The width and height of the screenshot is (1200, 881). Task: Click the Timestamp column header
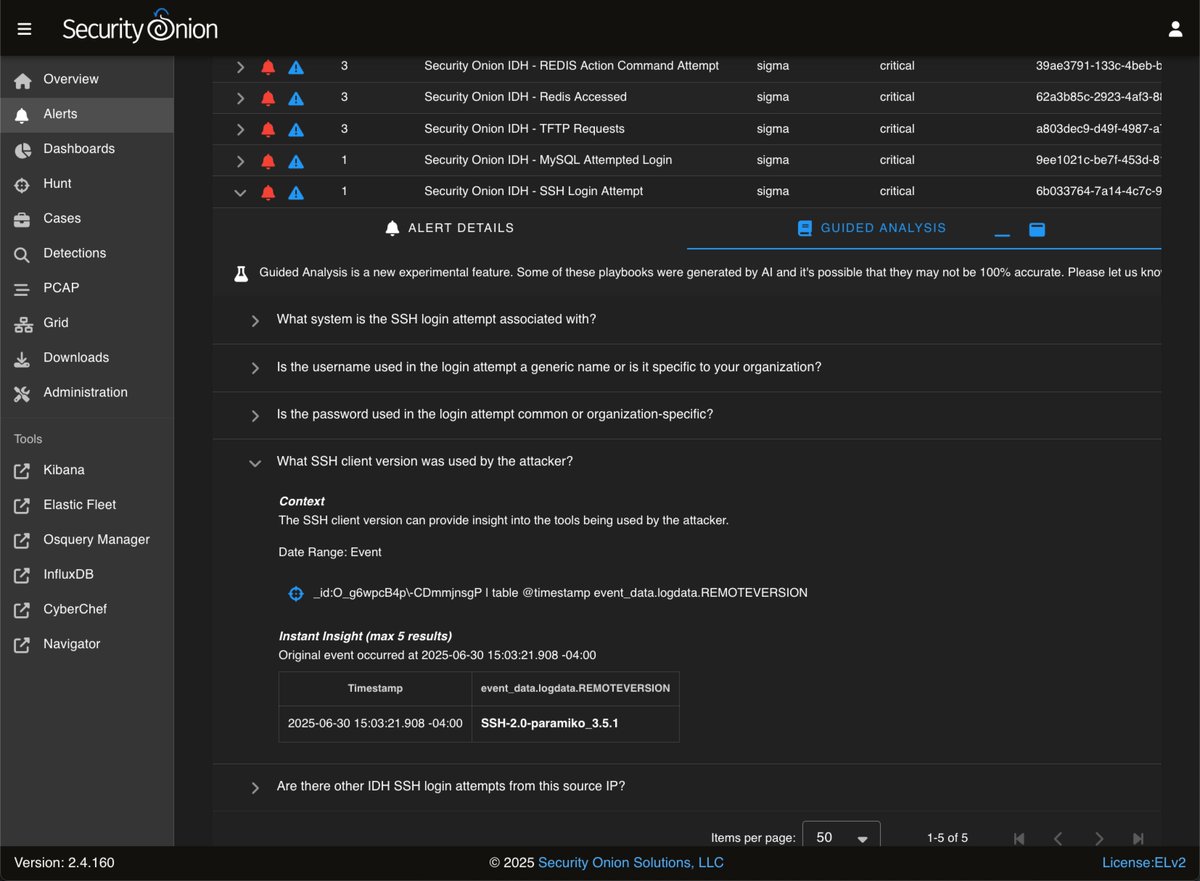coord(375,688)
